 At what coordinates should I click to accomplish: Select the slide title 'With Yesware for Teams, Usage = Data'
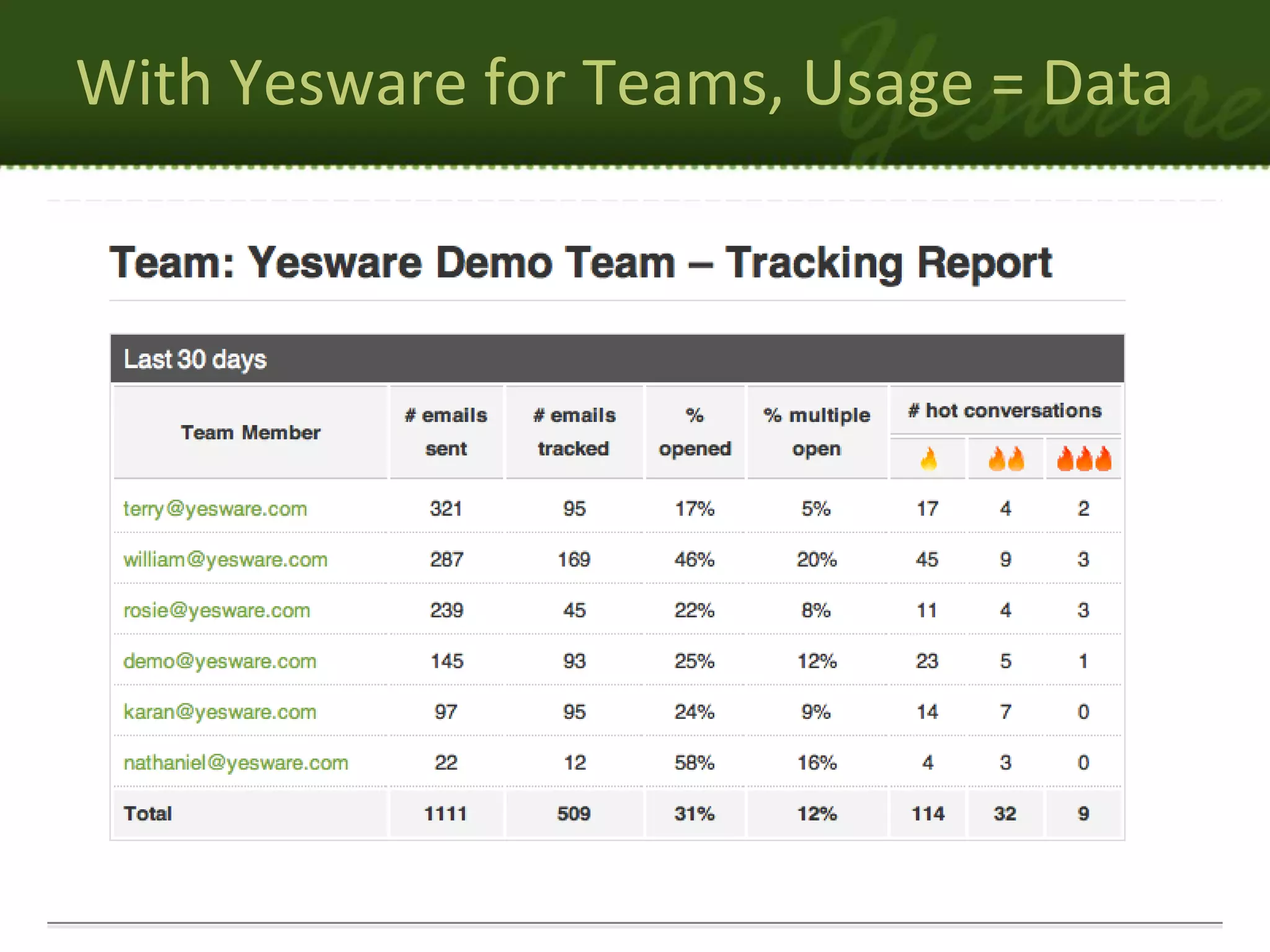624,84
